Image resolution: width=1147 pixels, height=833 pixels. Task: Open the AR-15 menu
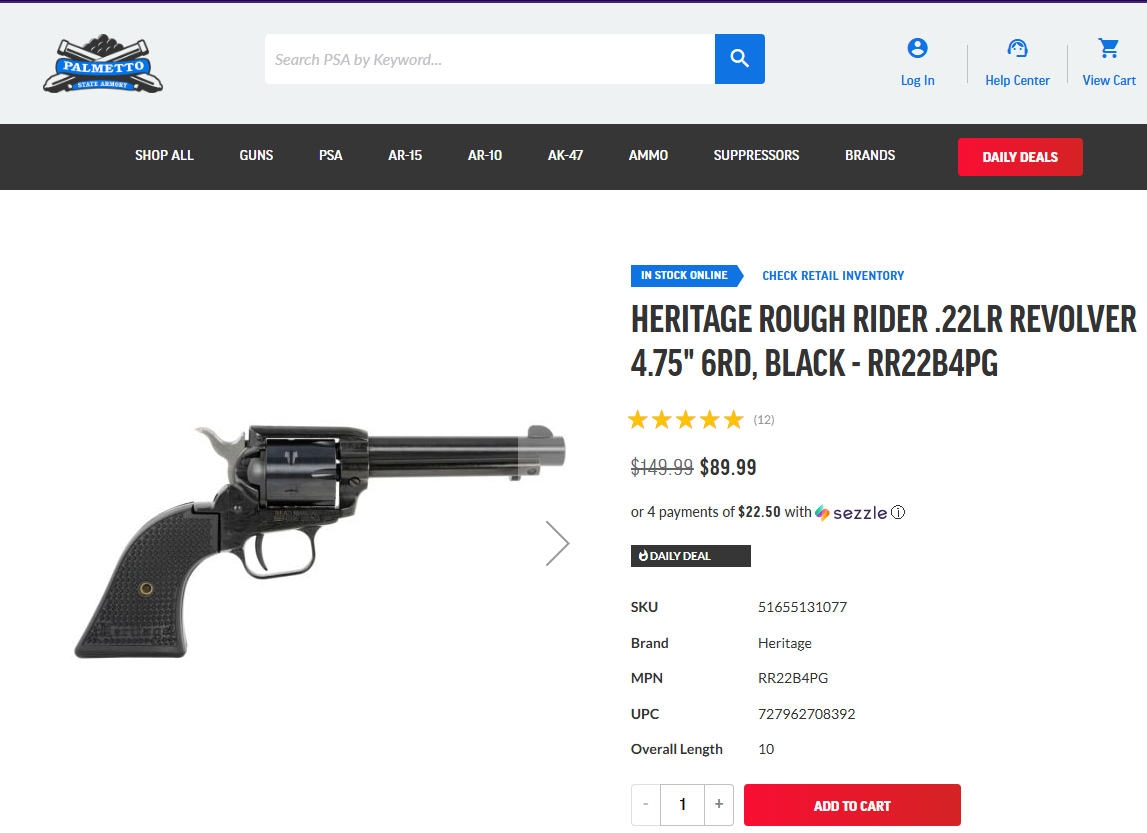(x=405, y=156)
